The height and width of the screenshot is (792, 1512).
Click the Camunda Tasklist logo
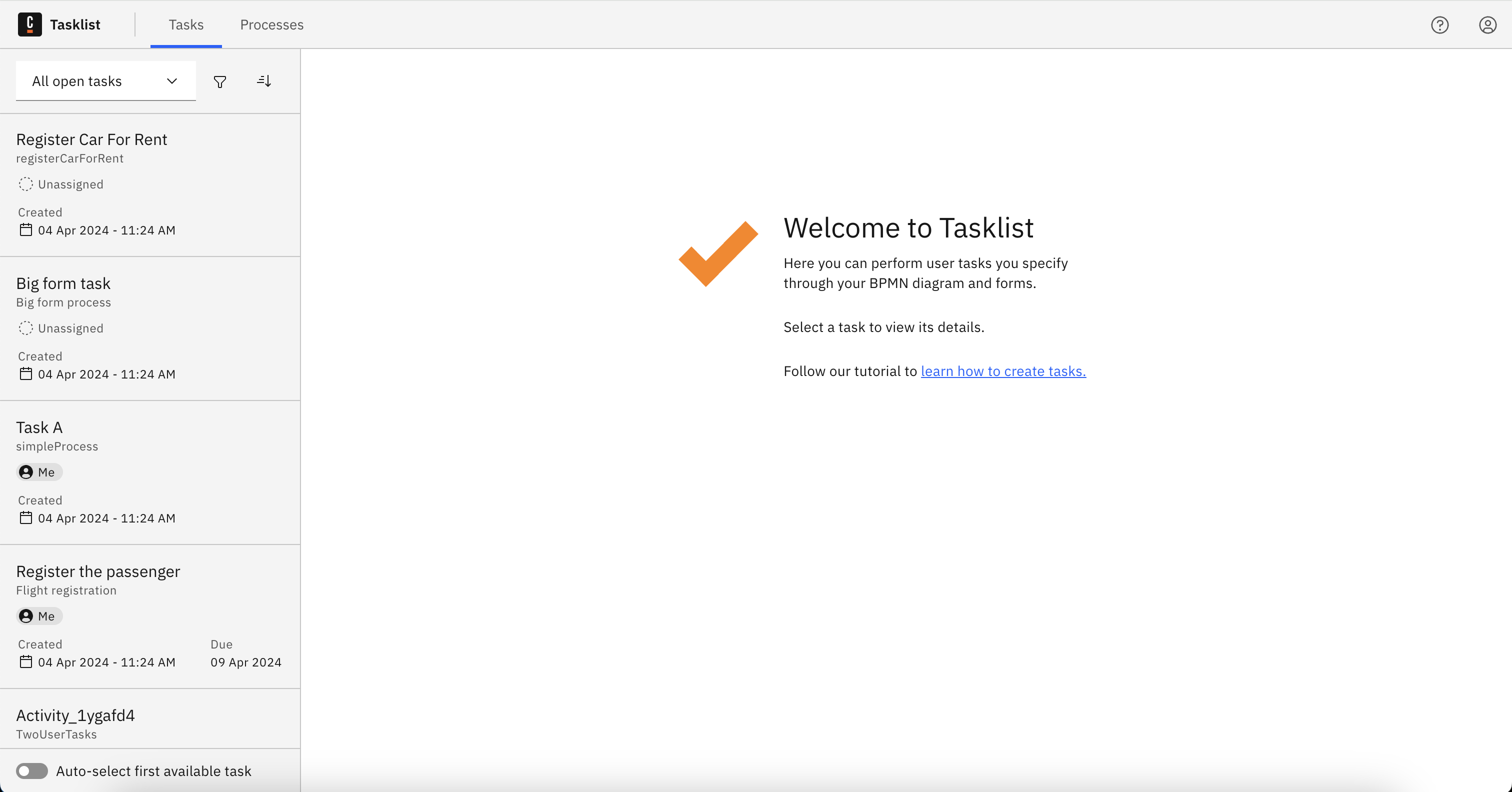[x=30, y=24]
